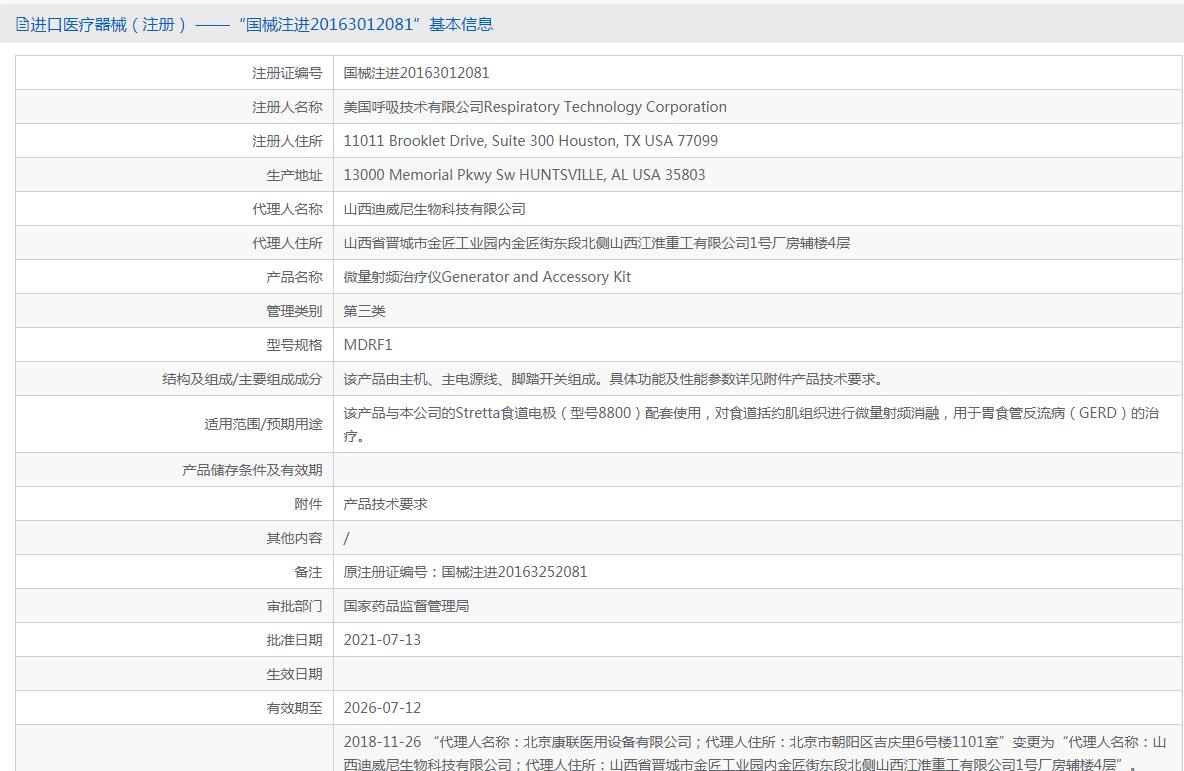Screen dimensions: 1184x771
Task: Click the document icon in the page header
Action: [22, 24]
